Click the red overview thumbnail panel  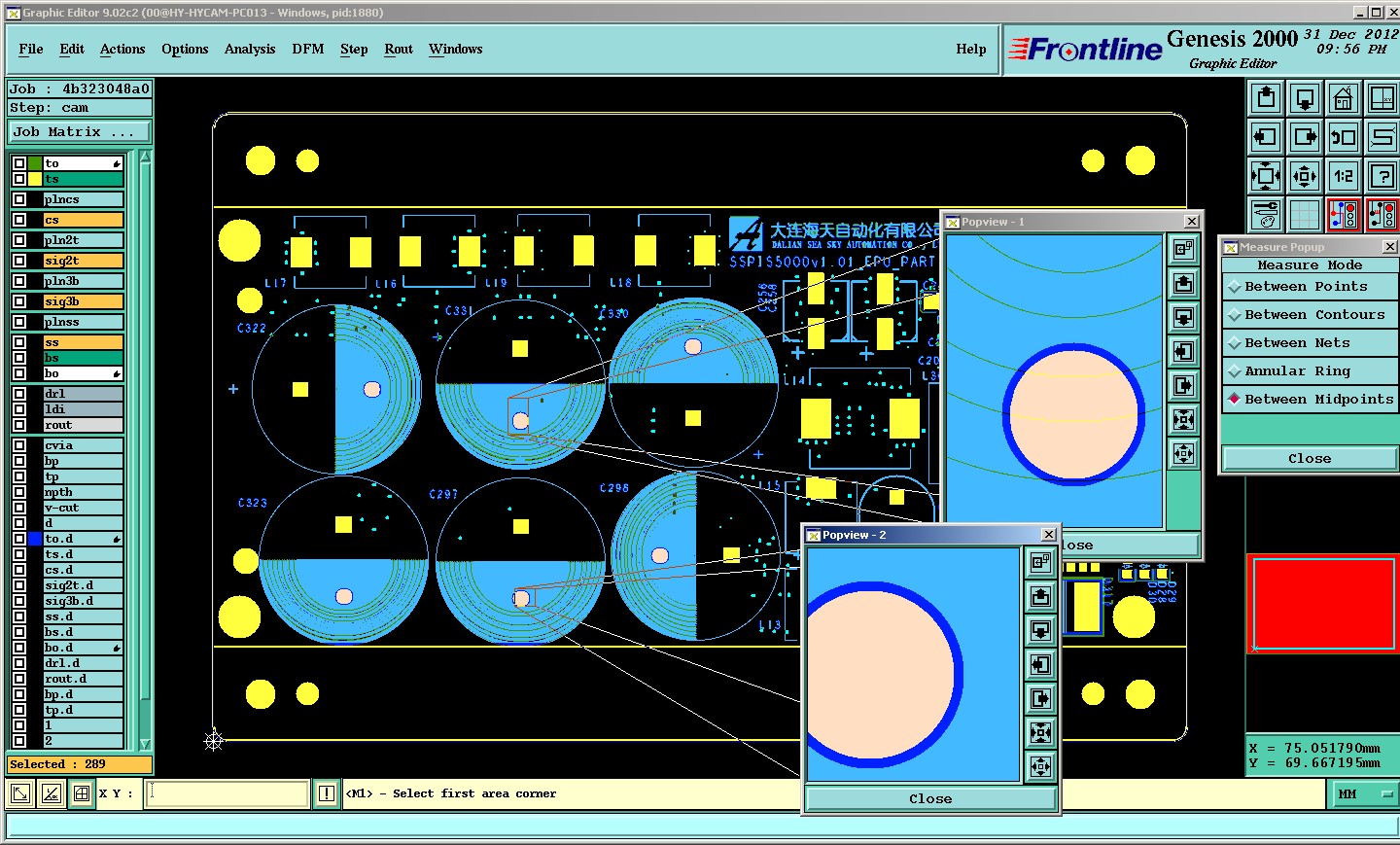point(1322,604)
